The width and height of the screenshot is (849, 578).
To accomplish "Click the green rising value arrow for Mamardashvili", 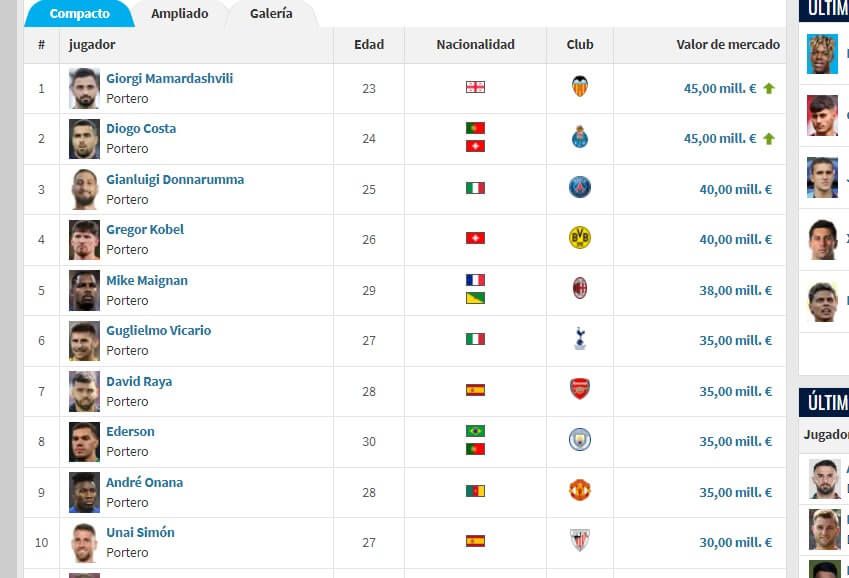I will 769,88.
